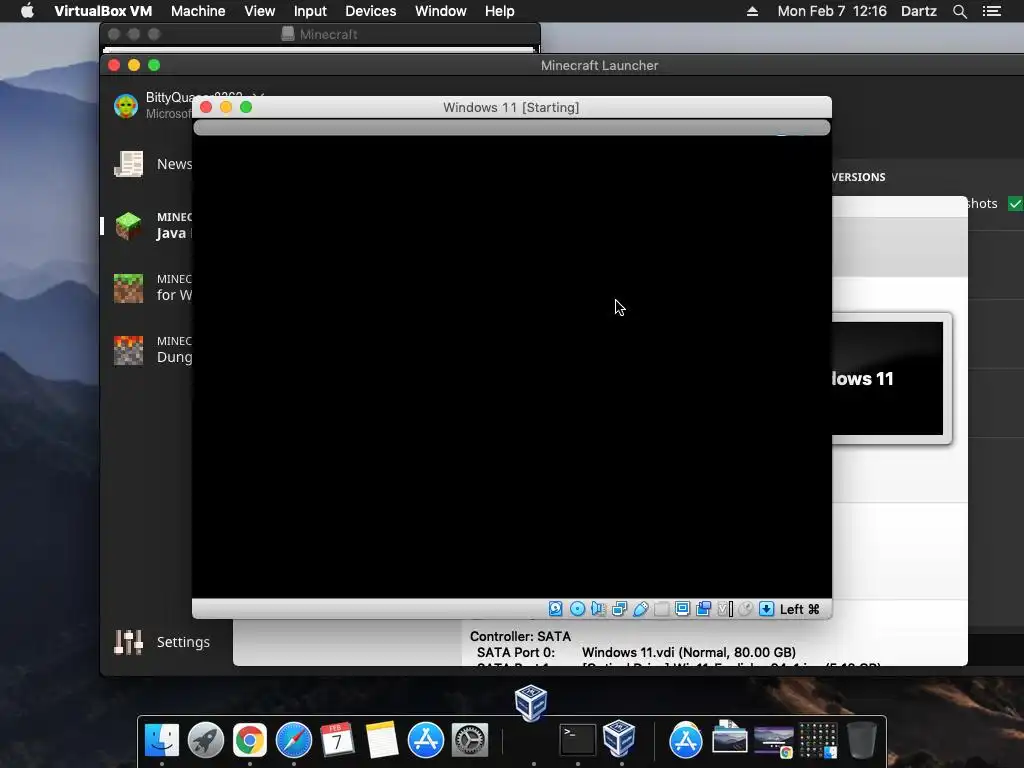Open Notes from the Dock
1024x768 pixels.
(381, 740)
